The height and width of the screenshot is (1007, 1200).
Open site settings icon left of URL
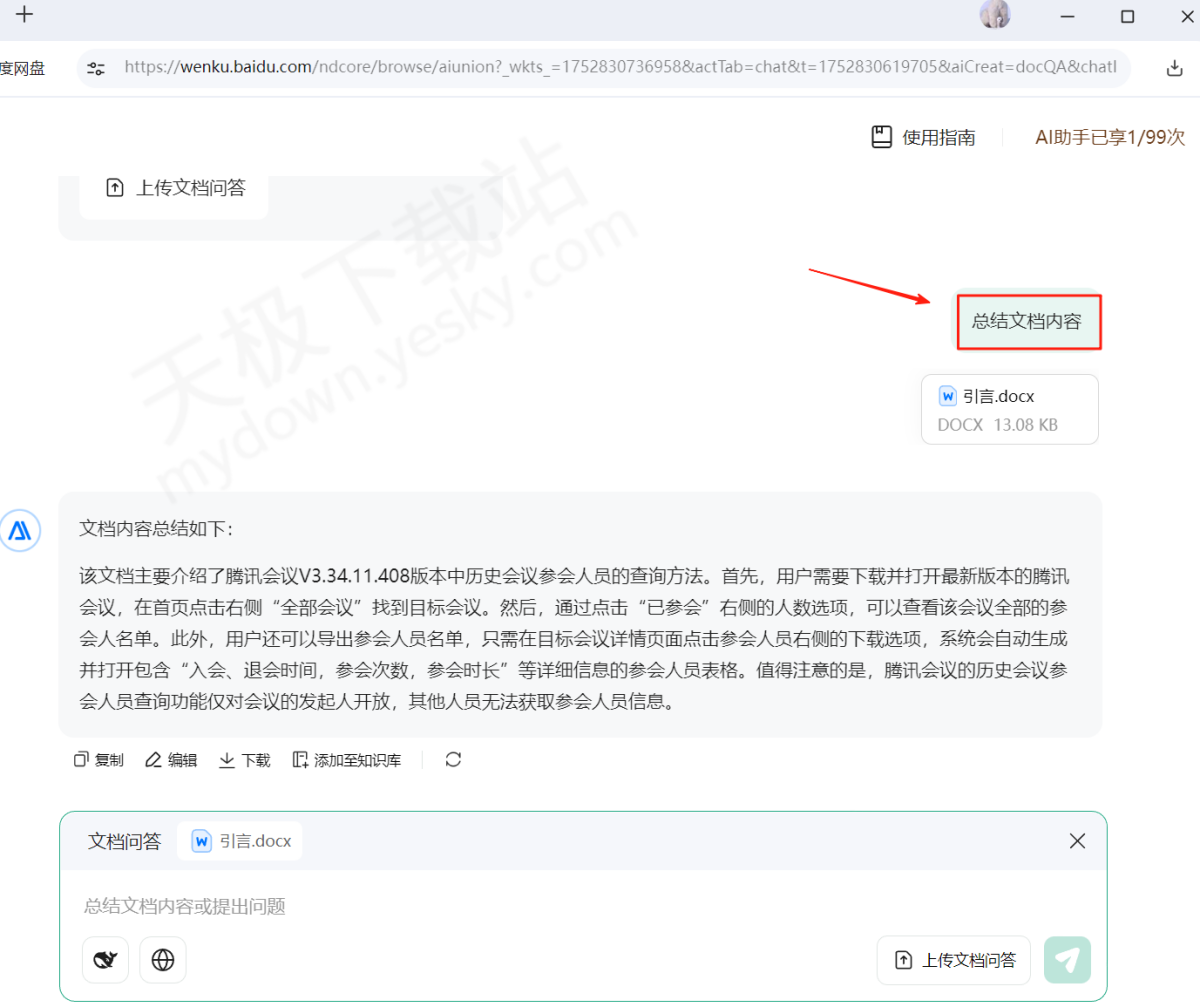click(x=96, y=68)
